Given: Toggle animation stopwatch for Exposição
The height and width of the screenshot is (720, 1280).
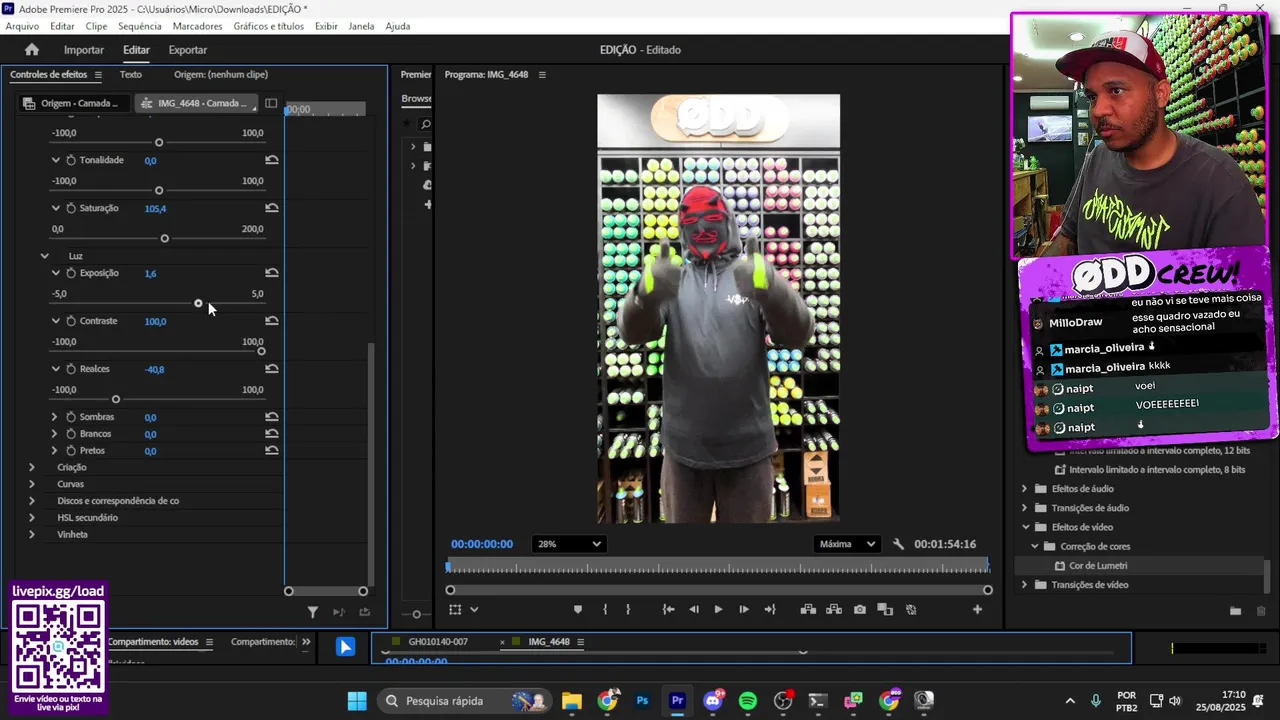Looking at the screenshot, I should pyautogui.click(x=71, y=273).
